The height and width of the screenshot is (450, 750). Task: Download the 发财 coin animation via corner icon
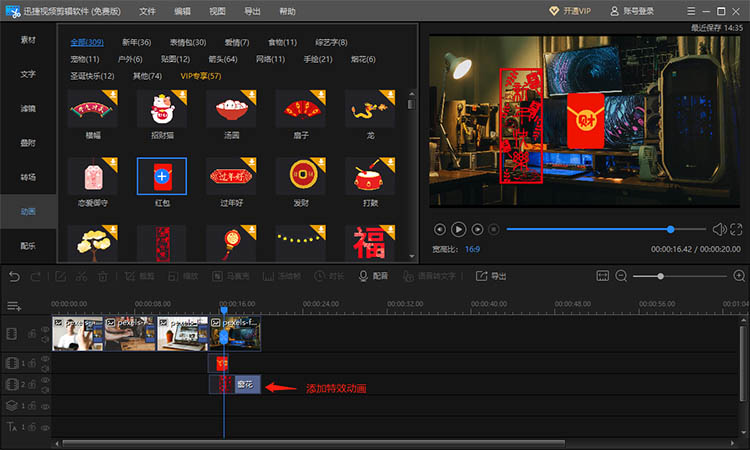321,162
